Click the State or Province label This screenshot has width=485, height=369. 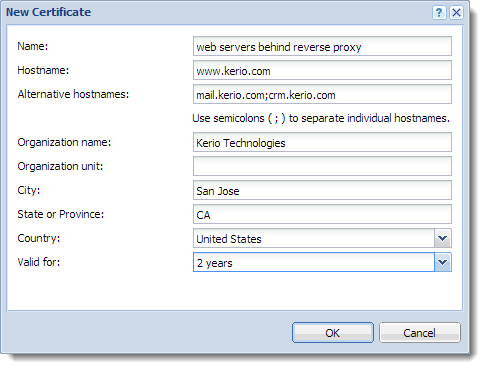[x=61, y=214]
